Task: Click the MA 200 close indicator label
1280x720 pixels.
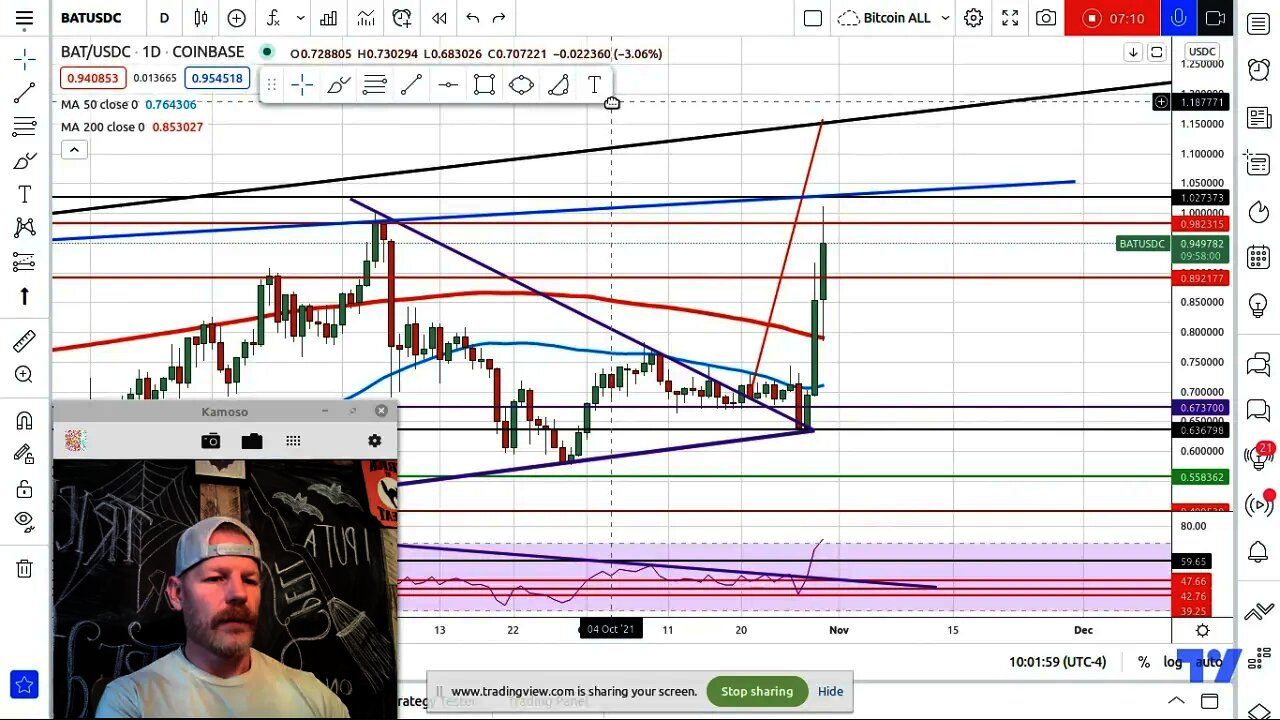Action: click(x=103, y=127)
